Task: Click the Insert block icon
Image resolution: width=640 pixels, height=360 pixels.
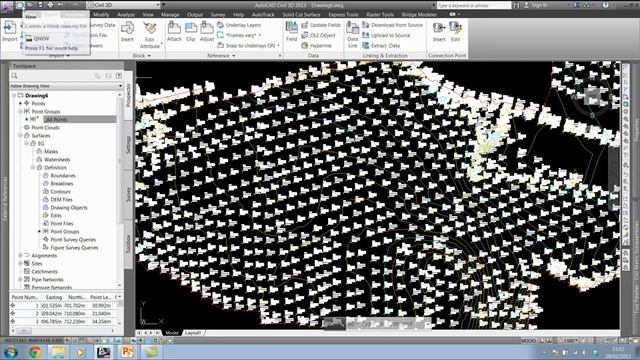Action: coord(127,31)
